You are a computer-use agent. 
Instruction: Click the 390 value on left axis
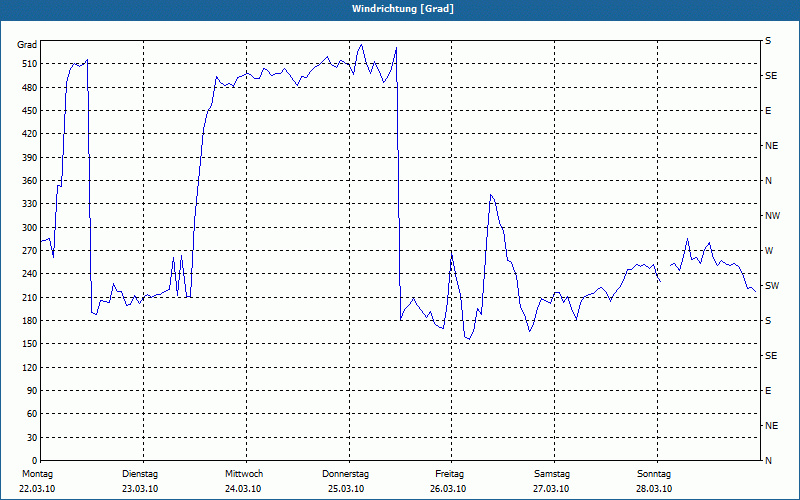[x=29, y=158]
